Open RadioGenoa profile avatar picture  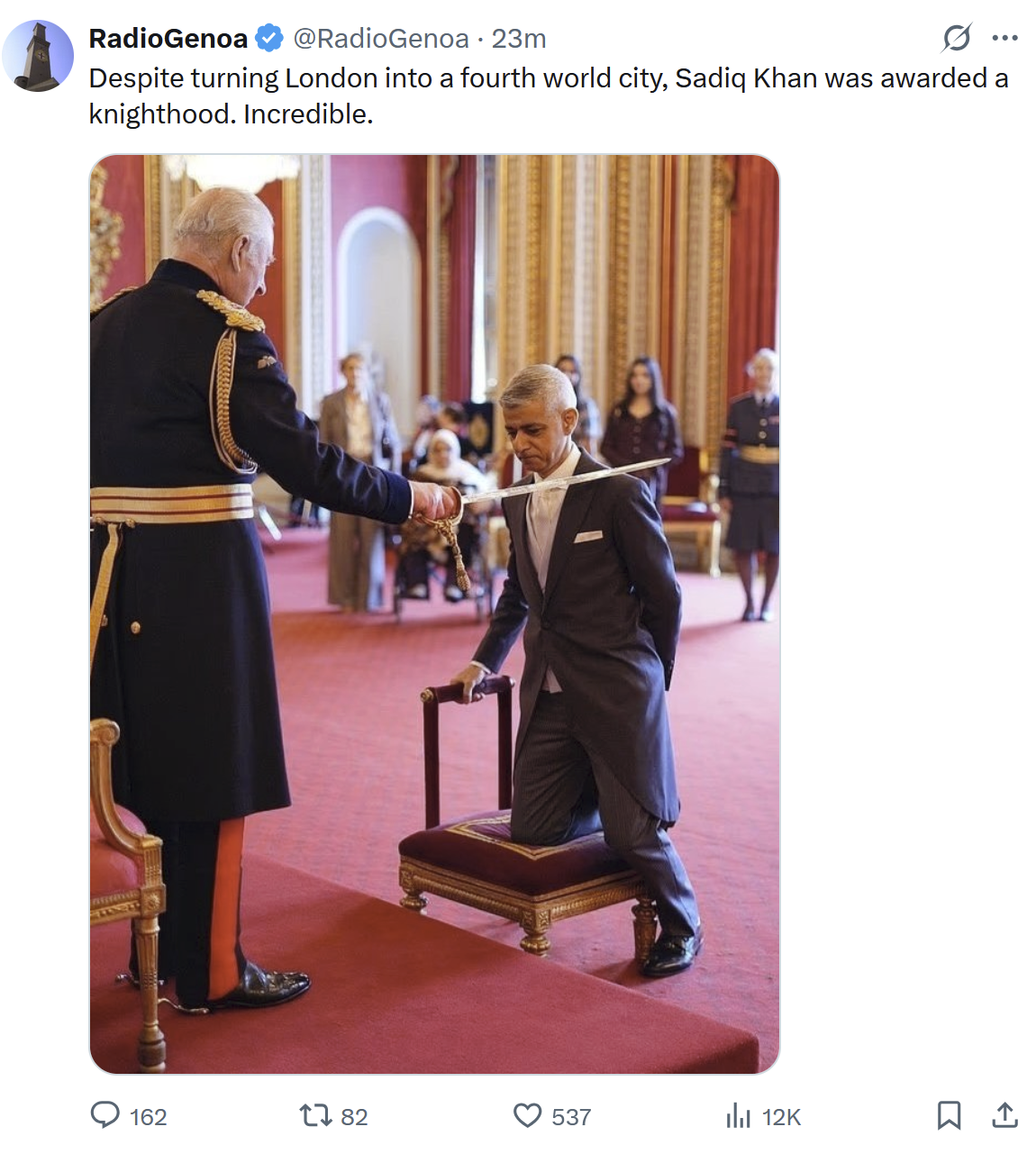point(38,56)
